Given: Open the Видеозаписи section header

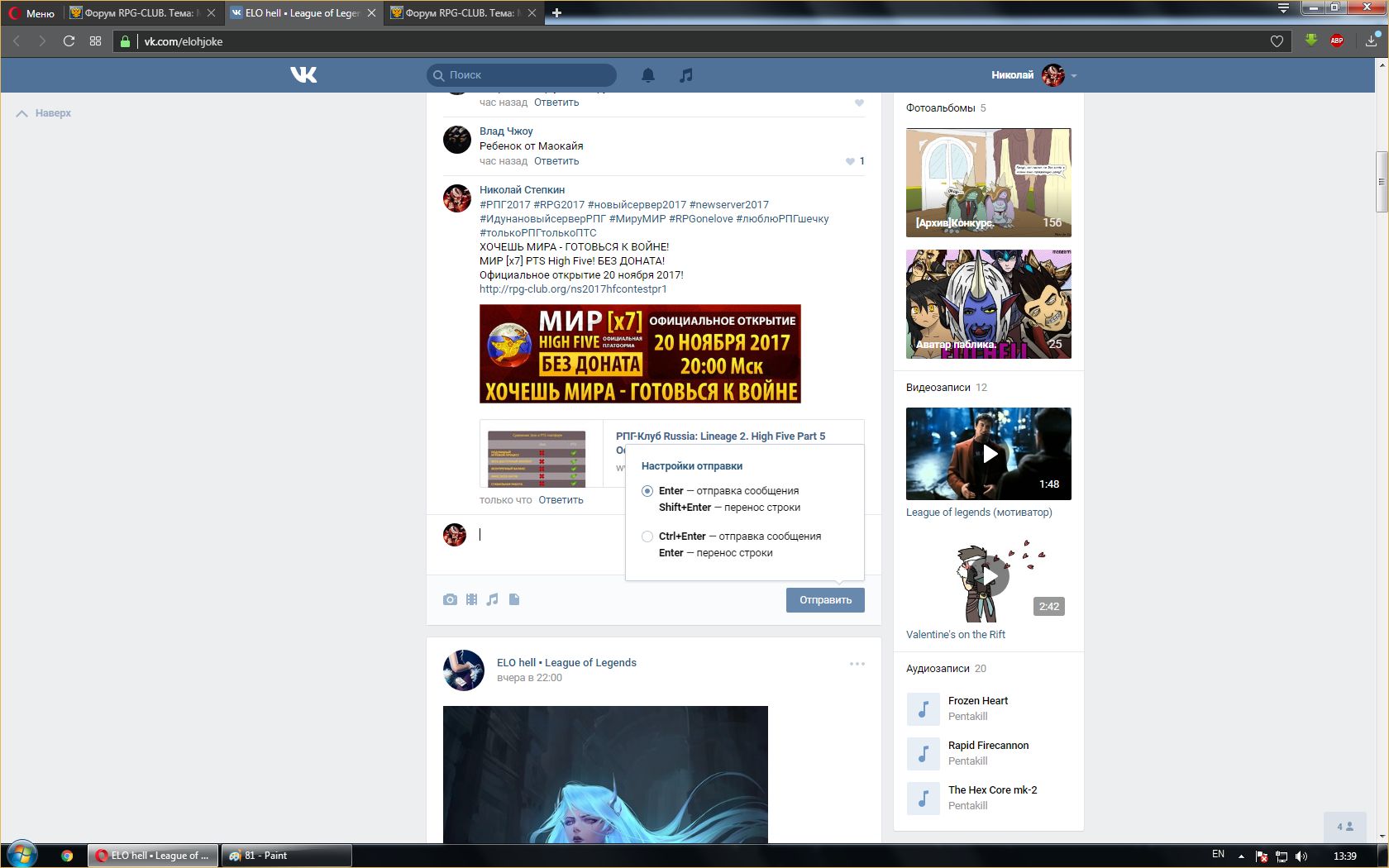Looking at the screenshot, I should [x=947, y=388].
